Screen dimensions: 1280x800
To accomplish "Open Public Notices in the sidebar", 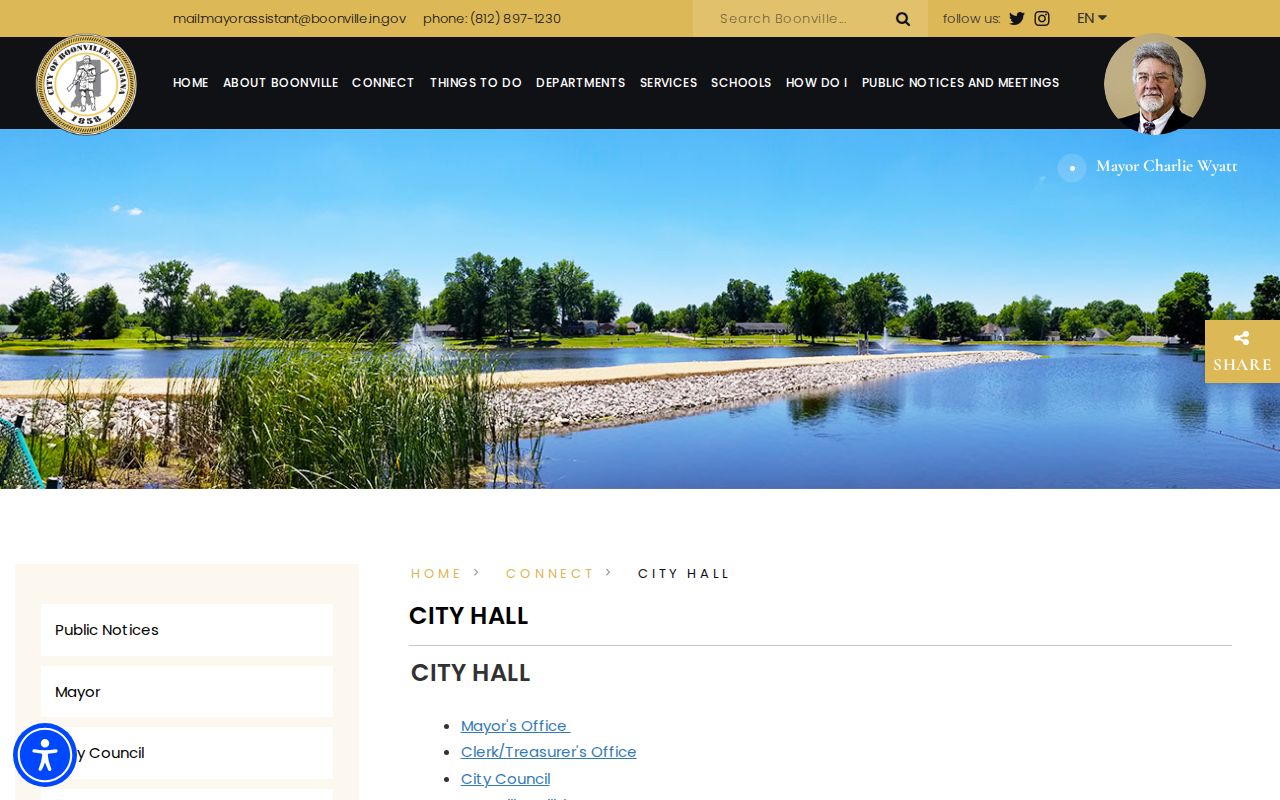I will pyautogui.click(x=187, y=630).
